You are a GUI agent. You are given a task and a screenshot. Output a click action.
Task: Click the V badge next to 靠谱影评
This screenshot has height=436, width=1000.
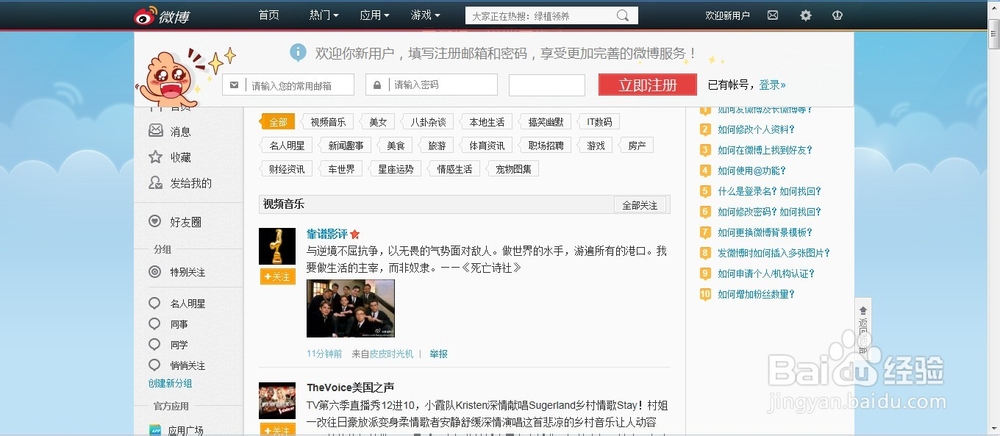point(355,234)
